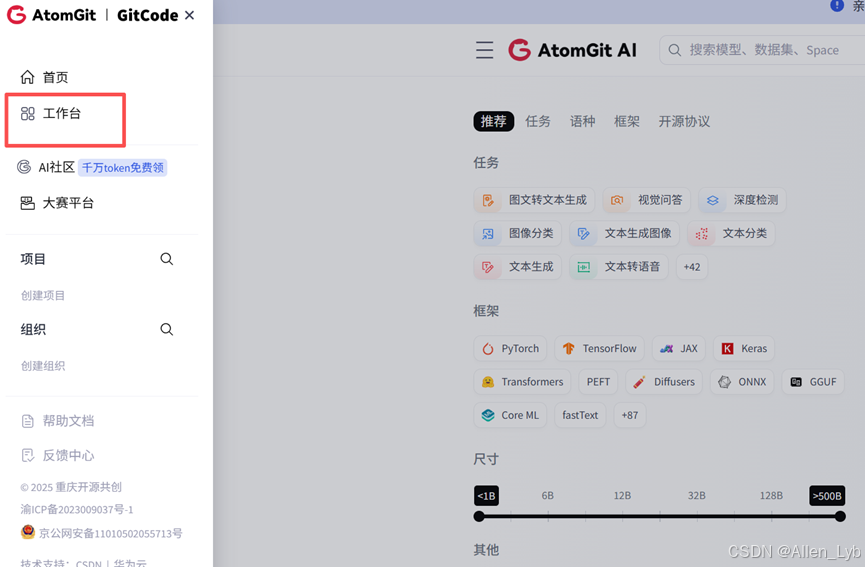The width and height of the screenshot is (865, 567).
Task: Select the 图文转文本生成 task filter
Action: [533, 200]
